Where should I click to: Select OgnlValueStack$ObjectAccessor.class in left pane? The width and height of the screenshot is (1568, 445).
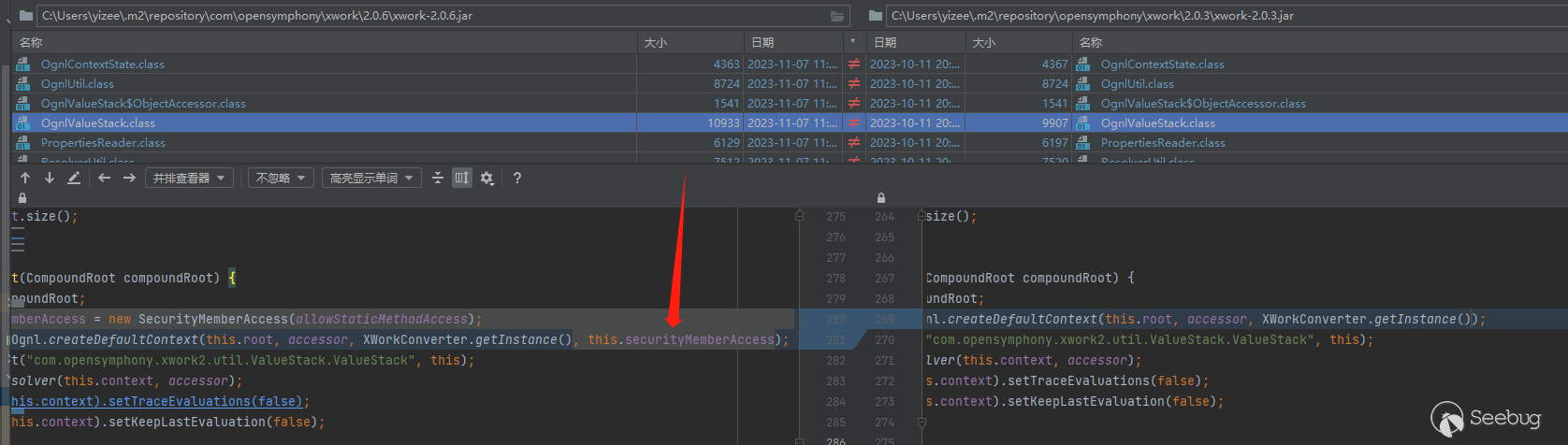[143, 104]
